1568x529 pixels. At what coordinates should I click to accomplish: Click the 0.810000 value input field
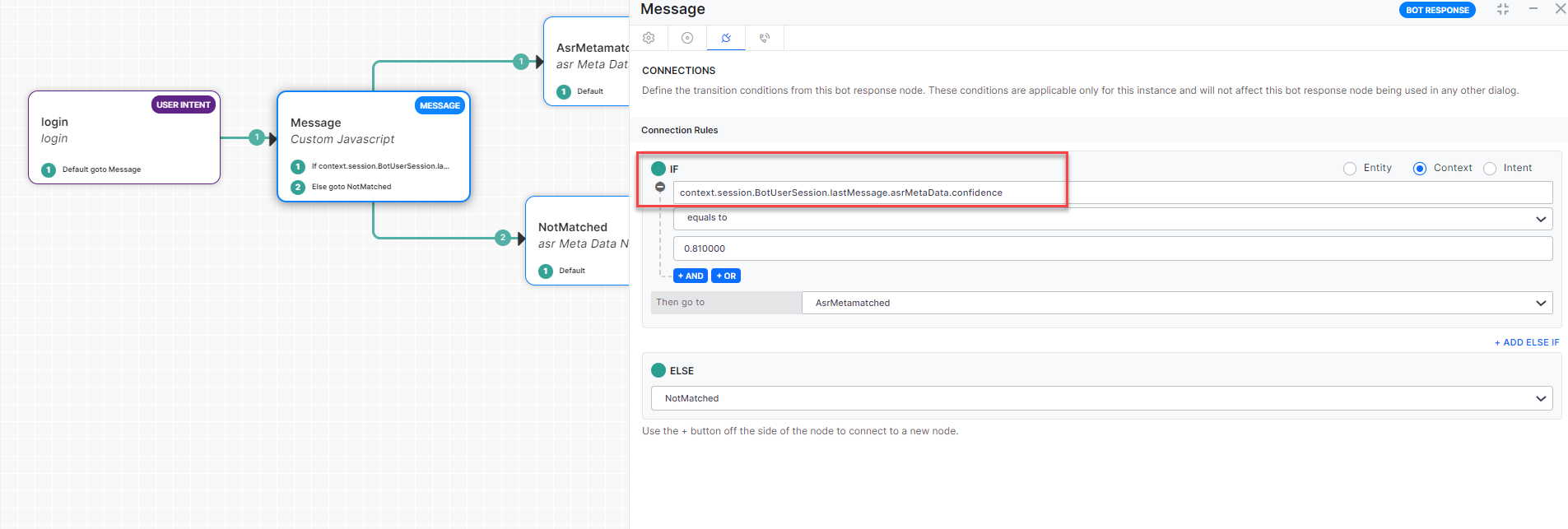1112,248
